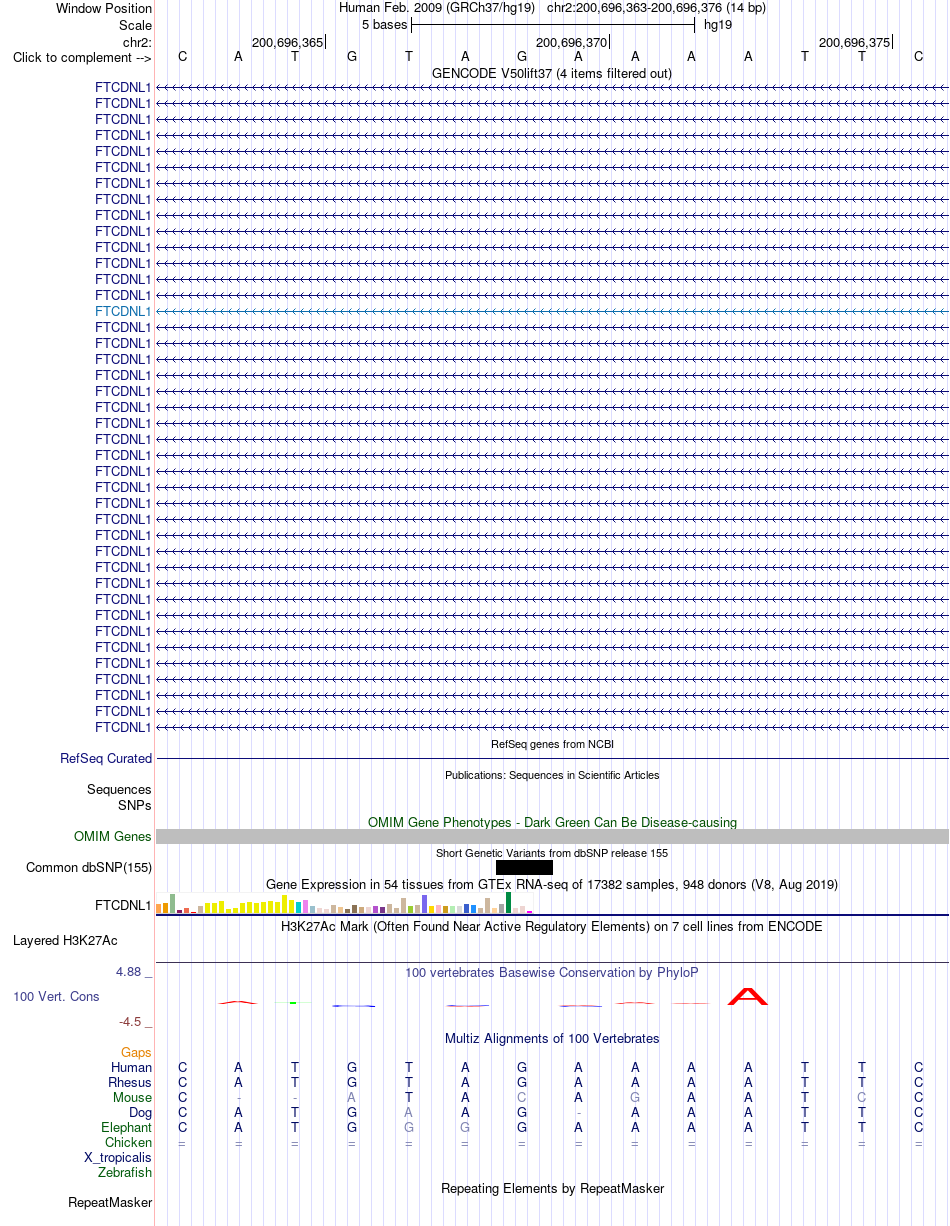Select the Elephant species row label
Image resolution: width=950 pixels, height=1226 pixels.
pyautogui.click(x=127, y=1128)
